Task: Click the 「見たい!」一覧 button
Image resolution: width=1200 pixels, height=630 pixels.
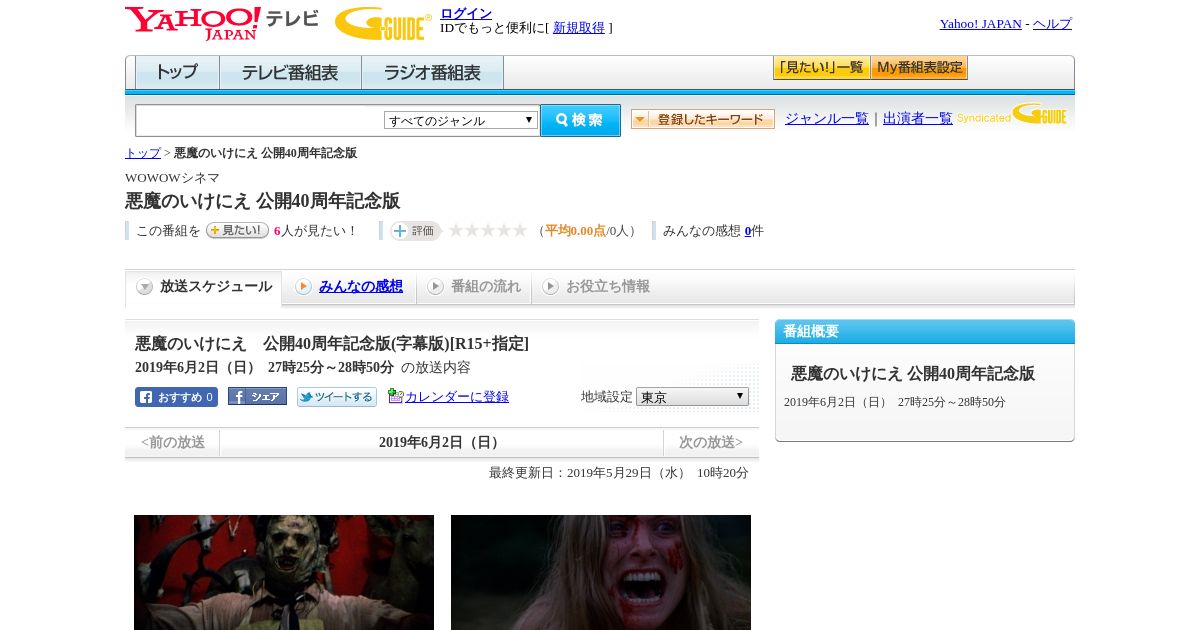Action: pos(821,68)
